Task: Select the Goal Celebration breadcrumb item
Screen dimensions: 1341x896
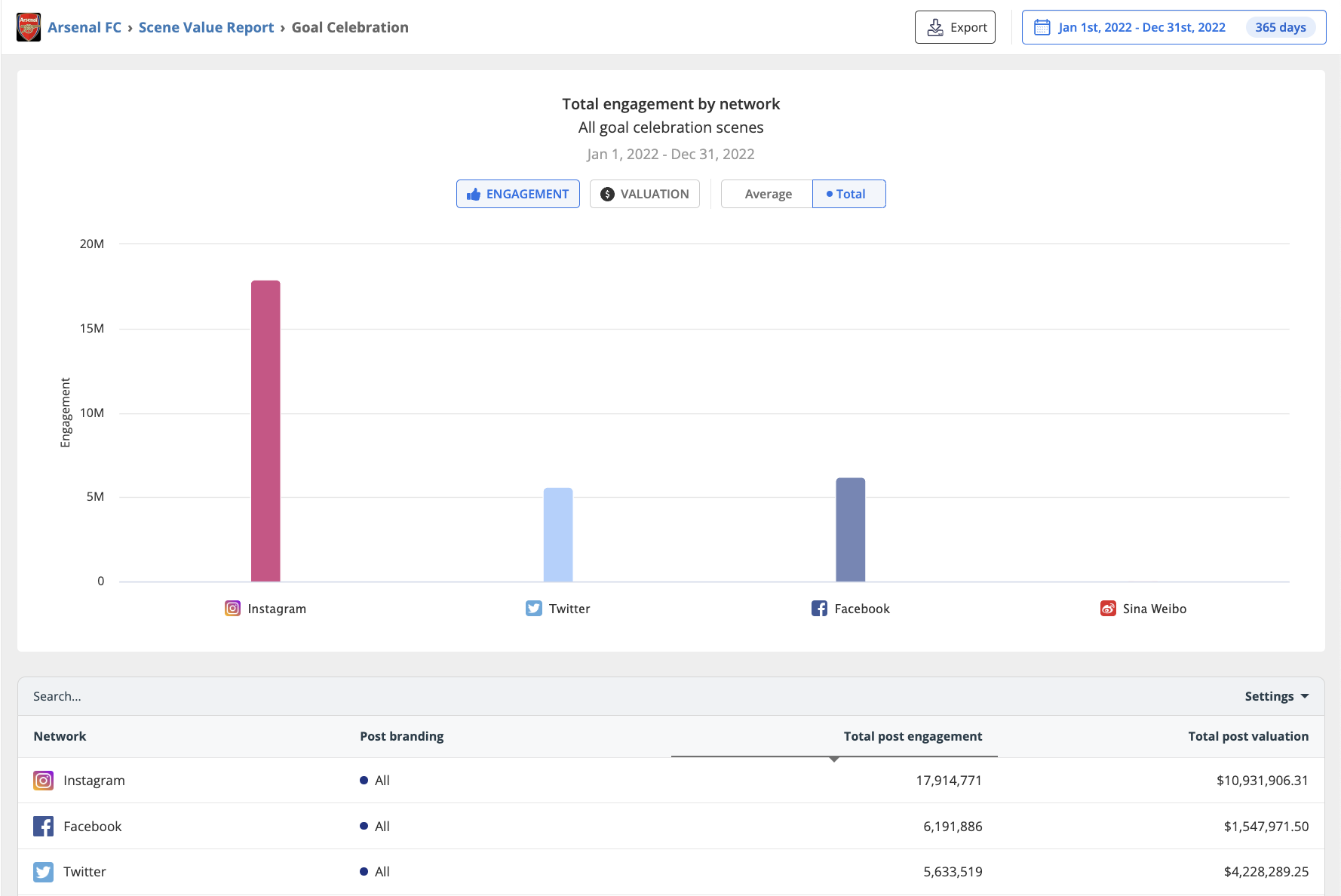Action: pos(349,26)
